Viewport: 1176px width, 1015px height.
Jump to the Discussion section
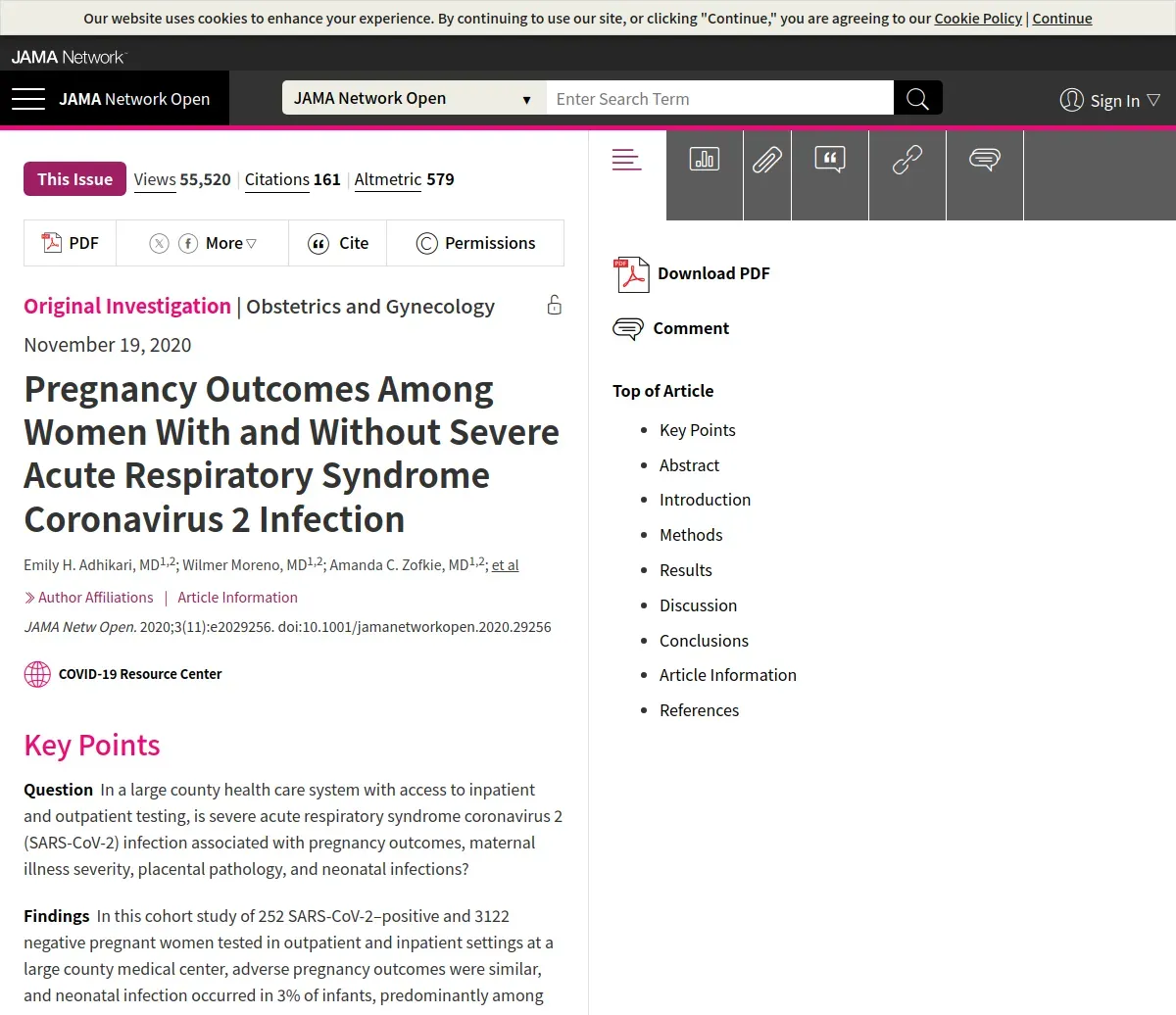click(698, 605)
